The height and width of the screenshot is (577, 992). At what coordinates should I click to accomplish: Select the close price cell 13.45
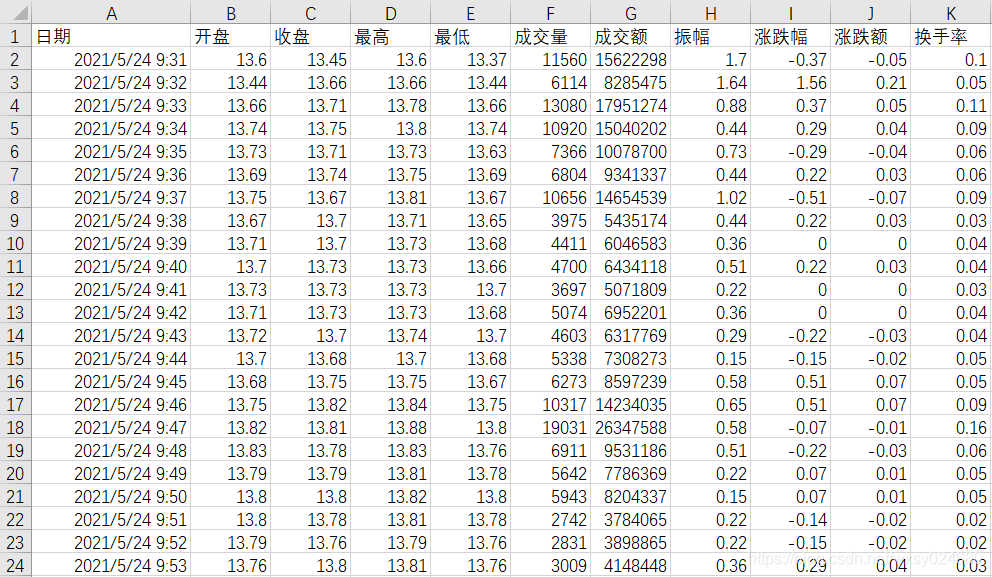pyautogui.click(x=311, y=59)
